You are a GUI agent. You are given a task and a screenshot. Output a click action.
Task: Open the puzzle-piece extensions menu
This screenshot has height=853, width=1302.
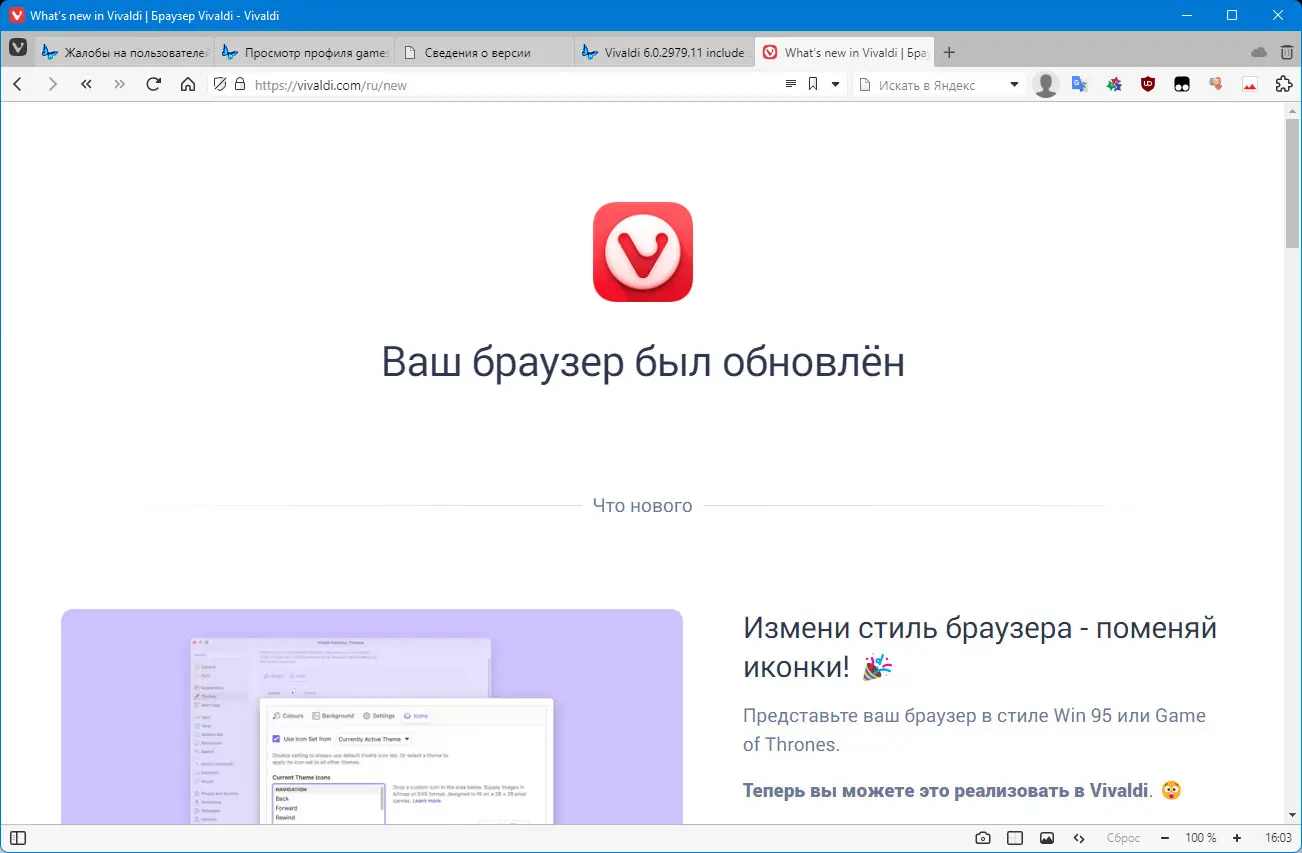1283,84
